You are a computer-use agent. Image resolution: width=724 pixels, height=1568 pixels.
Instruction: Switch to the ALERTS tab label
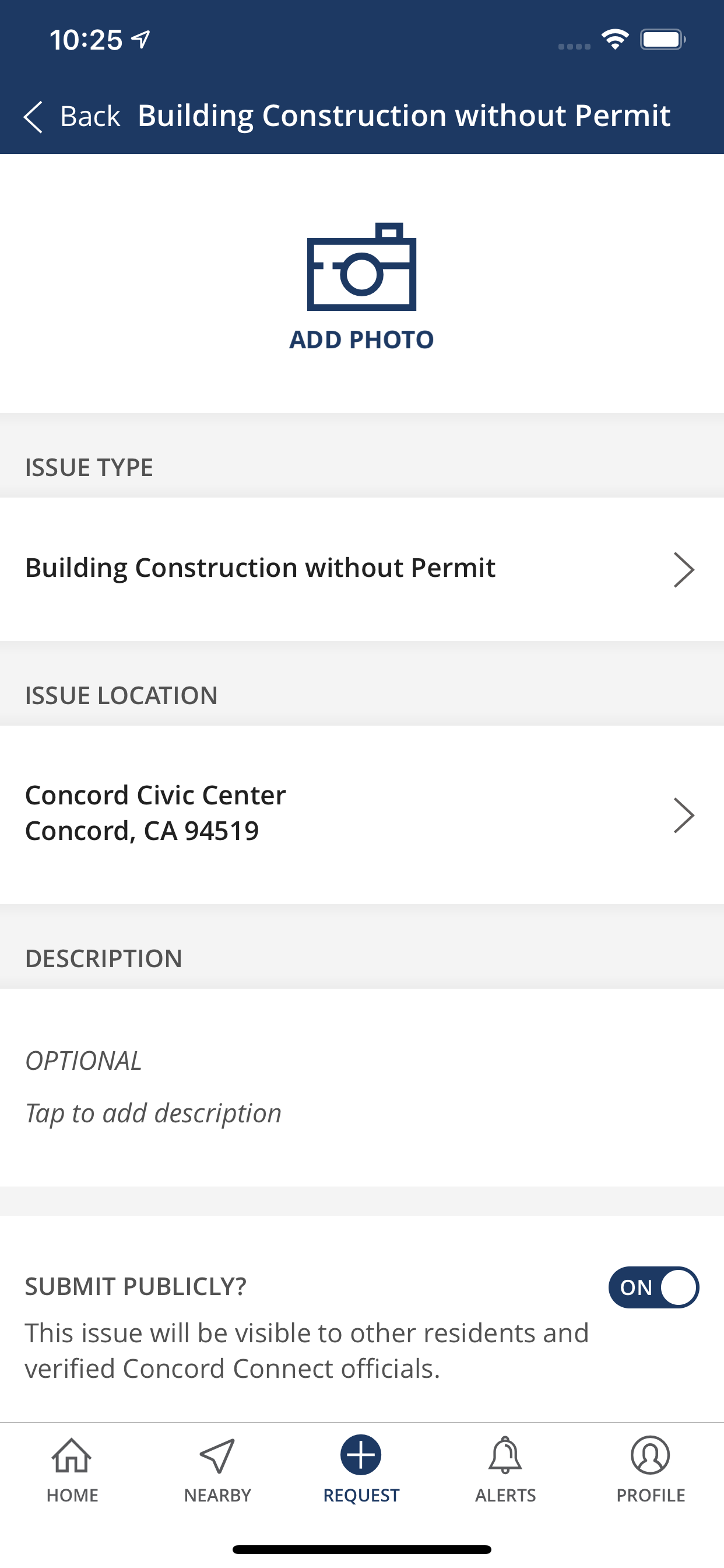tap(505, 1495)
